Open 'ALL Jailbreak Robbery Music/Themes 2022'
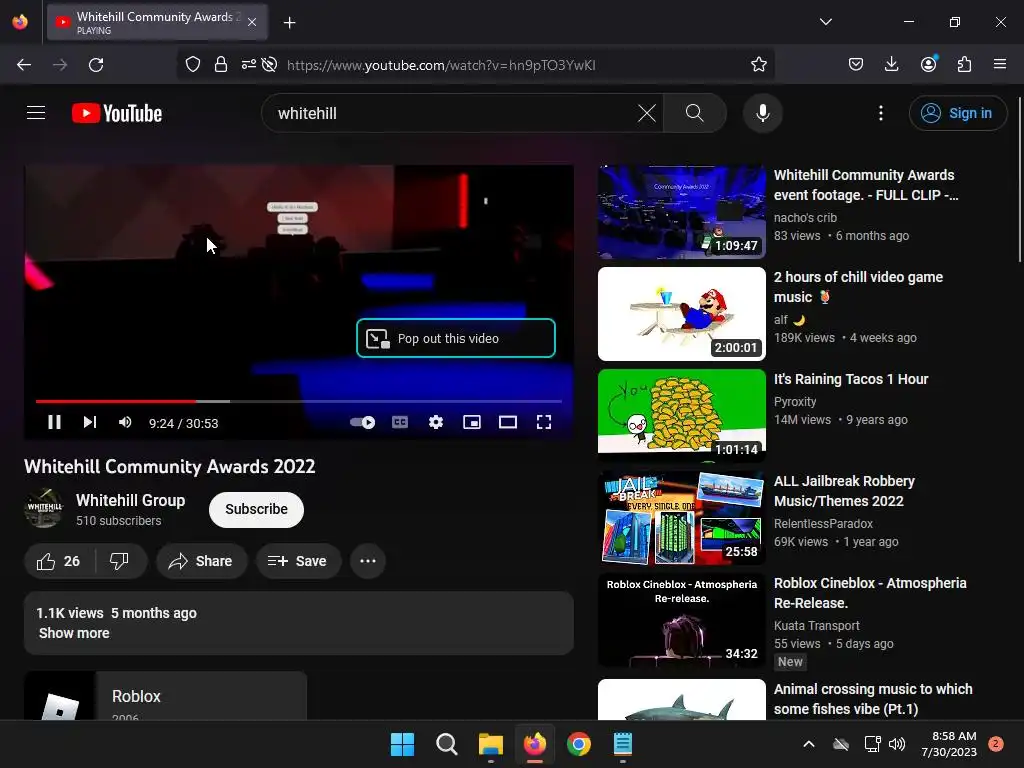Viewport: 1024px width, 768px height. tap(844, 491)
